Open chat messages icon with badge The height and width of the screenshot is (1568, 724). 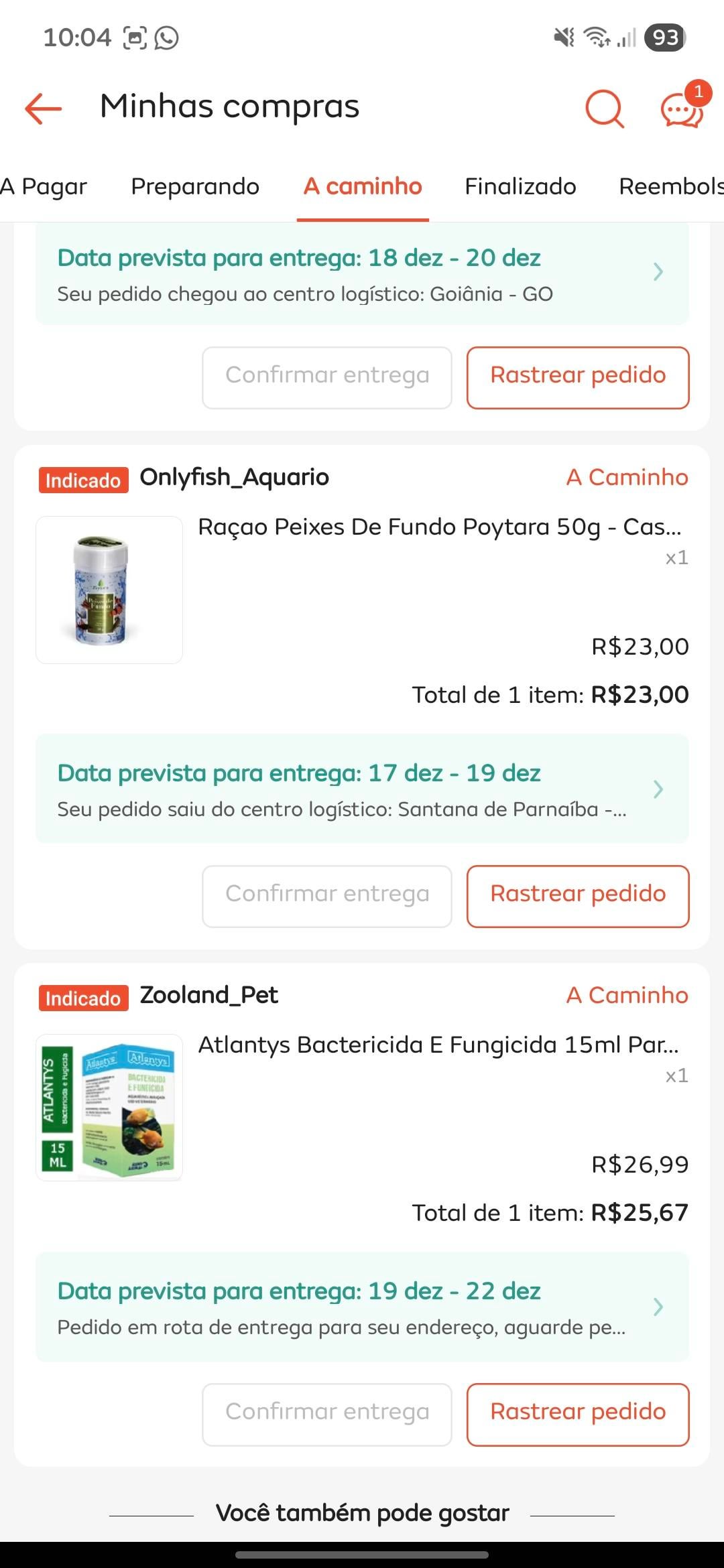[682, 109]
